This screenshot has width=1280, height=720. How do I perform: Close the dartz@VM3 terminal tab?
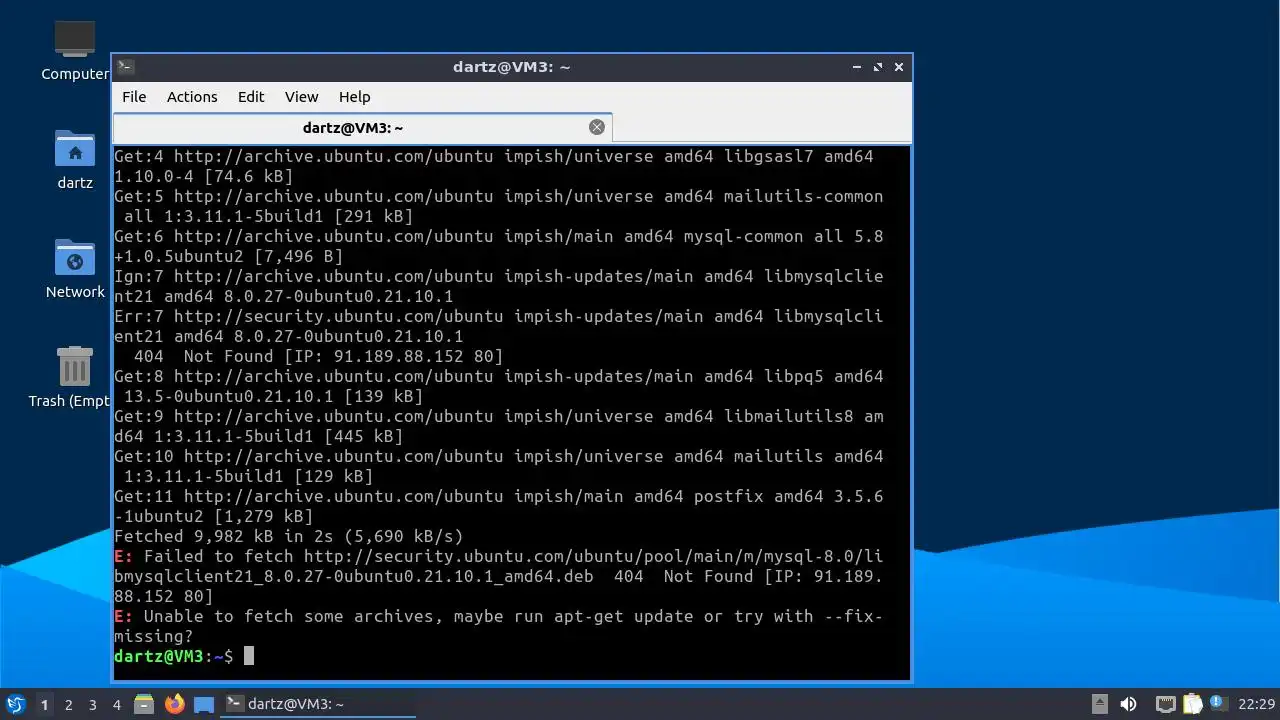597,127
